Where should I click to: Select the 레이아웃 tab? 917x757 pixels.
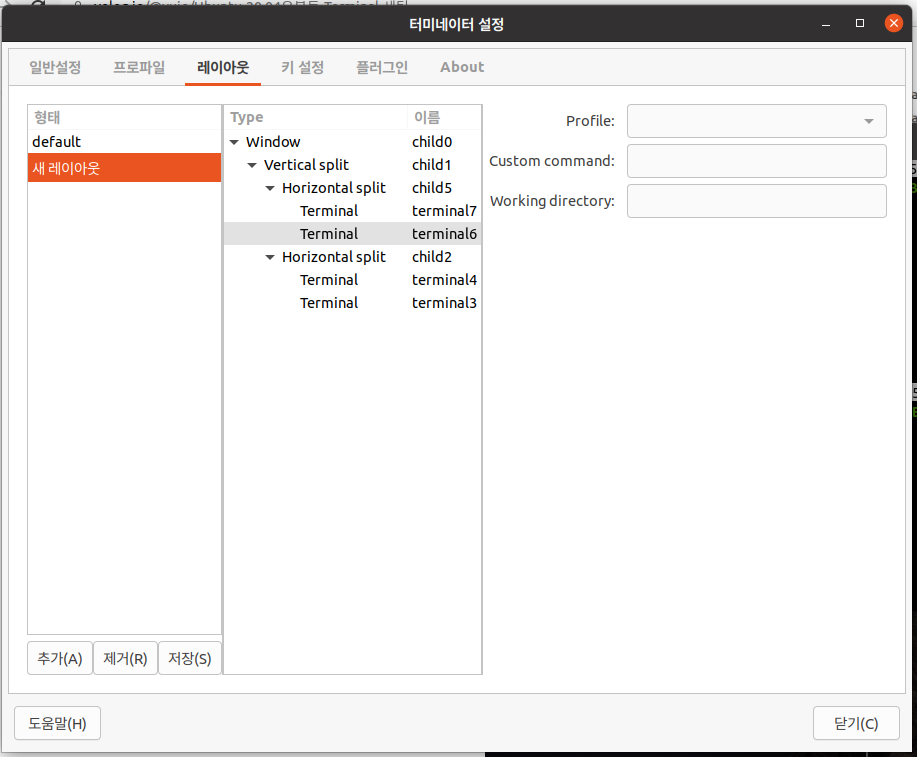click(223, 67)
